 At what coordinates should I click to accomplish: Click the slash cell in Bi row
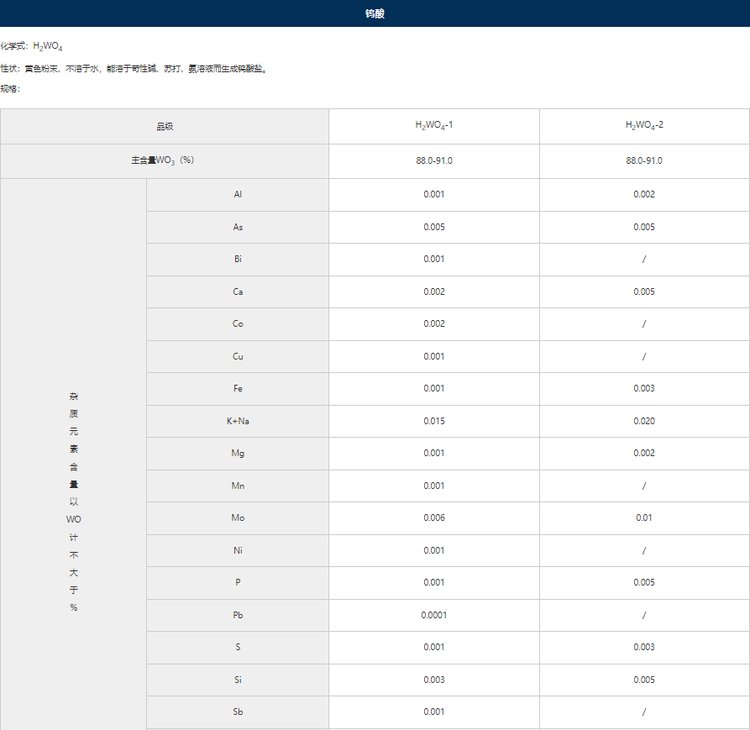click(x=644, y=259)
